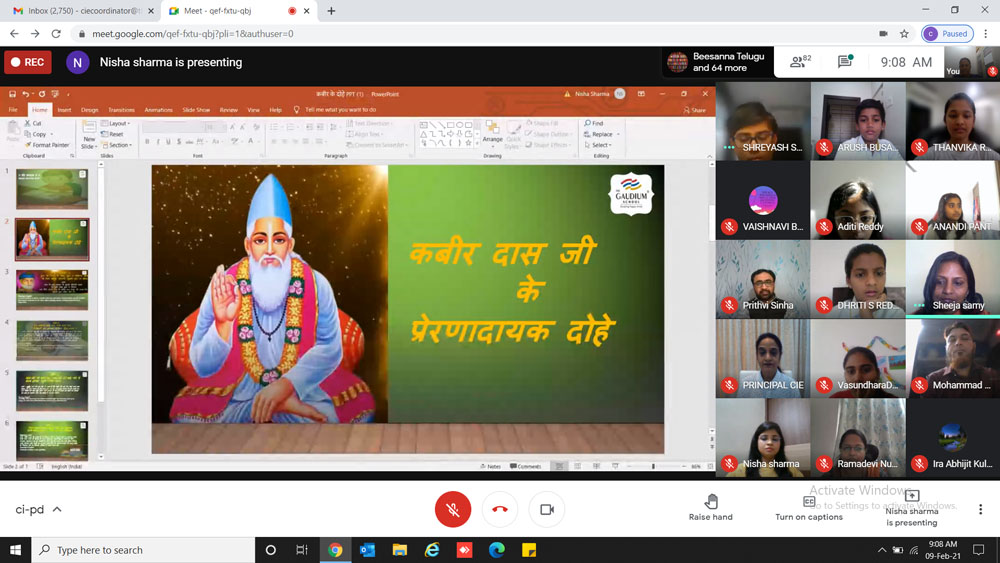
Task: Raise hand in the meeting
Action: click(710, 508)
